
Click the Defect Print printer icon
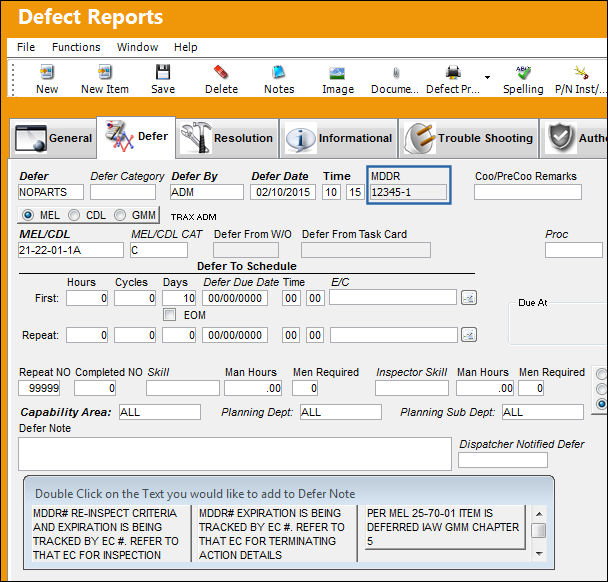pos(453,73)
